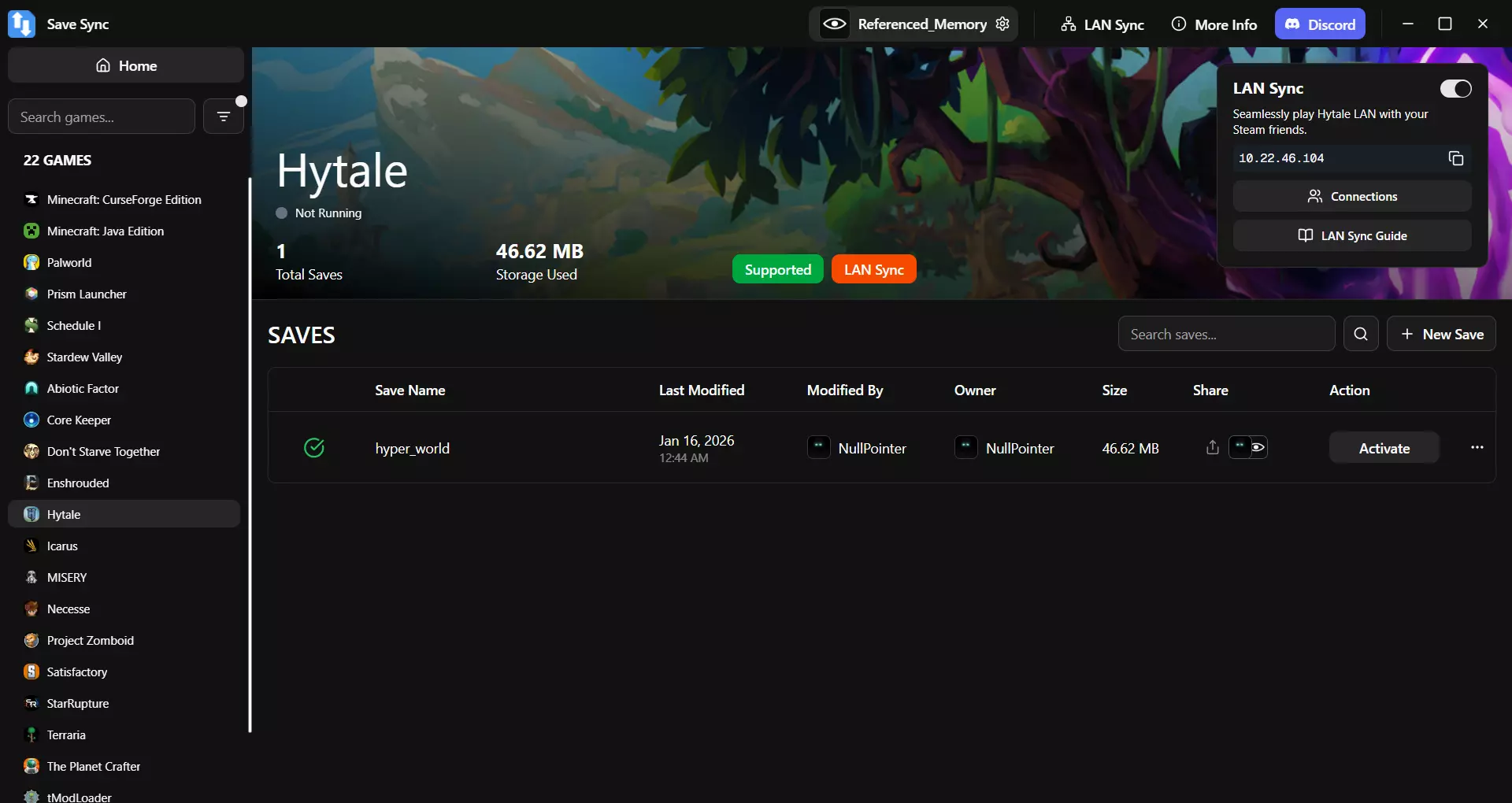Click the eye icon beside Referenced_Memory
The height and width of the screenshot is (803, 1512).
click(x=835, y=24)
